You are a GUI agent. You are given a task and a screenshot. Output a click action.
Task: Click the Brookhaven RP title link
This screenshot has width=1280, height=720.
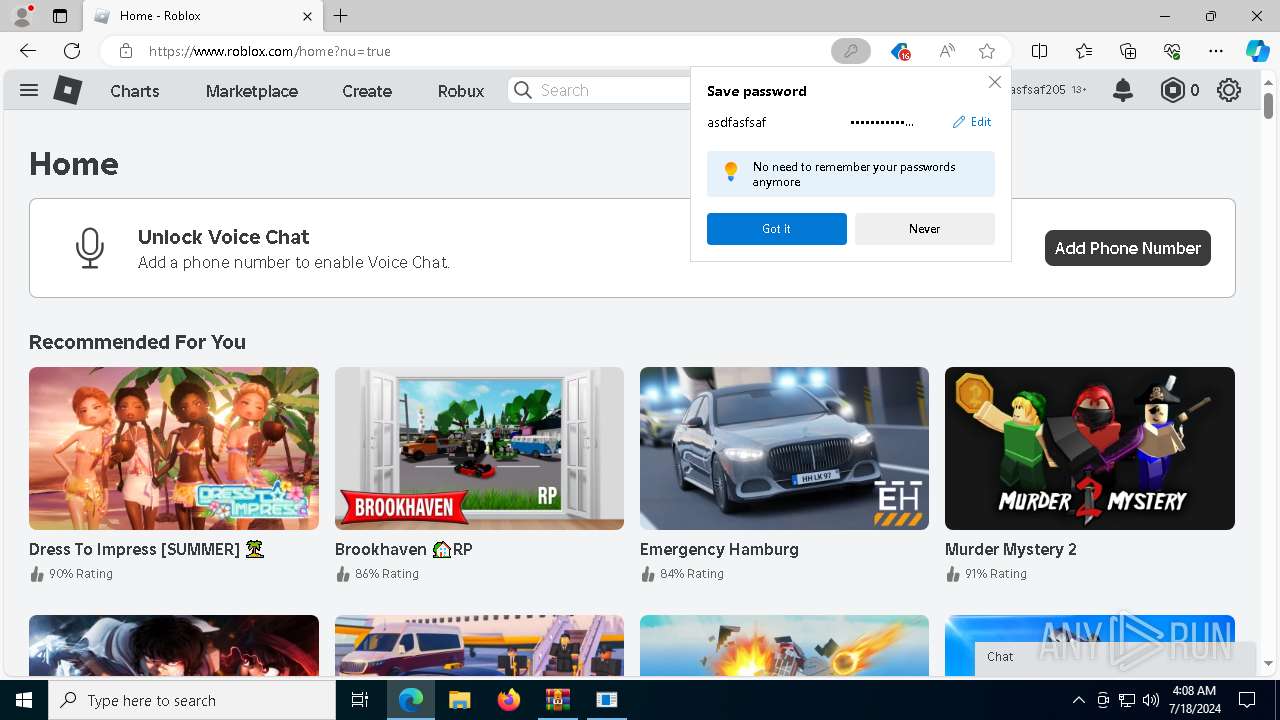404,549
